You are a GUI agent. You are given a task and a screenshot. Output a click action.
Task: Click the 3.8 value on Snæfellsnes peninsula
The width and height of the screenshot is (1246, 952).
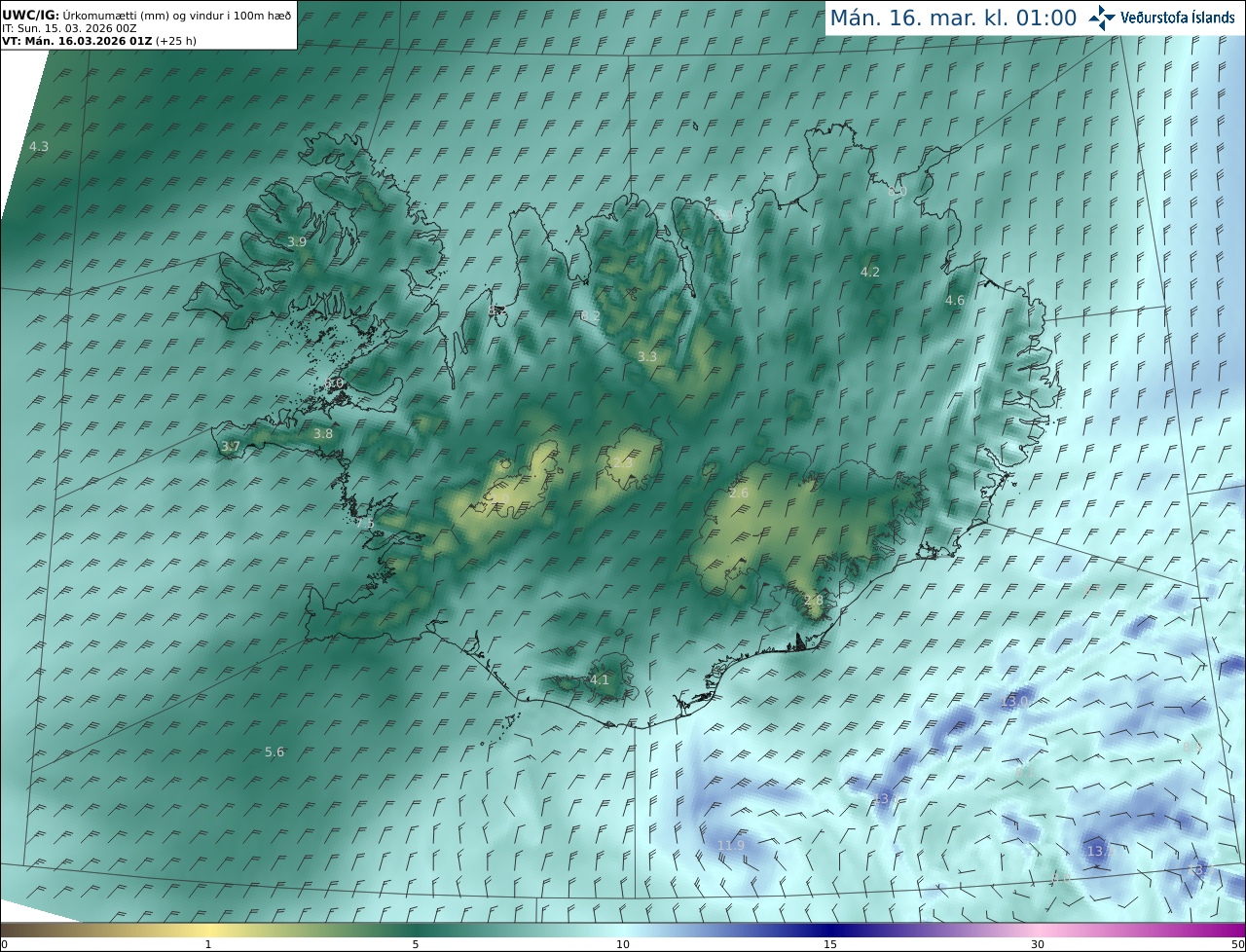(x=323, y=434)
